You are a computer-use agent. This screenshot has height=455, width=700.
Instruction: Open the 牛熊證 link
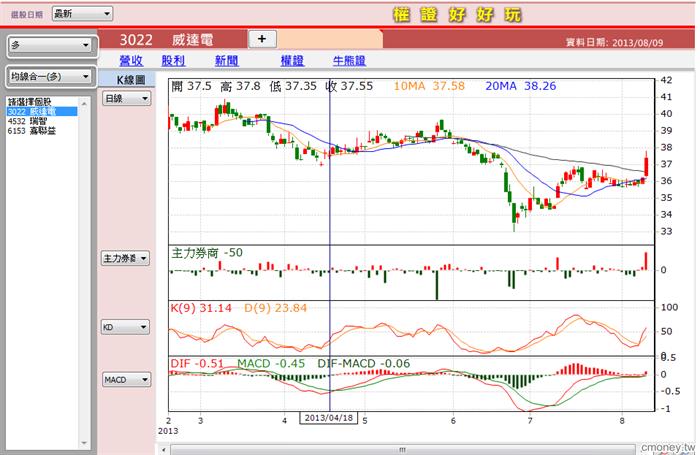click(x=349, y=61)
